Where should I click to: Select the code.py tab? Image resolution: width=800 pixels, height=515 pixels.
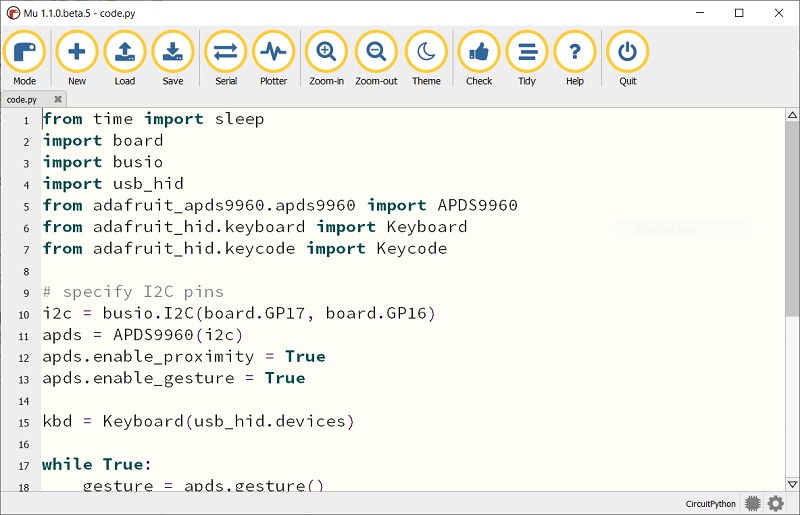[23, 99]
